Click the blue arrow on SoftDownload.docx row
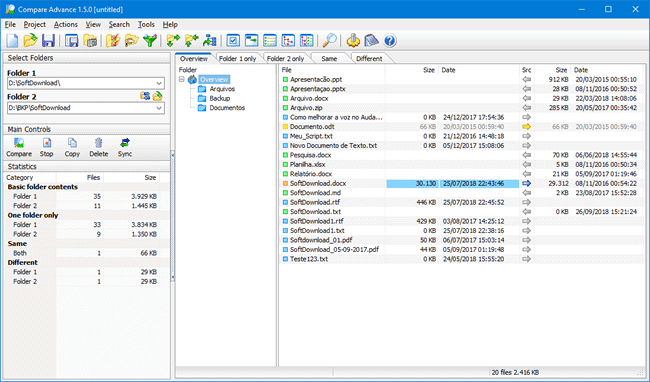This screenshot has height=382, width=650. pos(526,183)
